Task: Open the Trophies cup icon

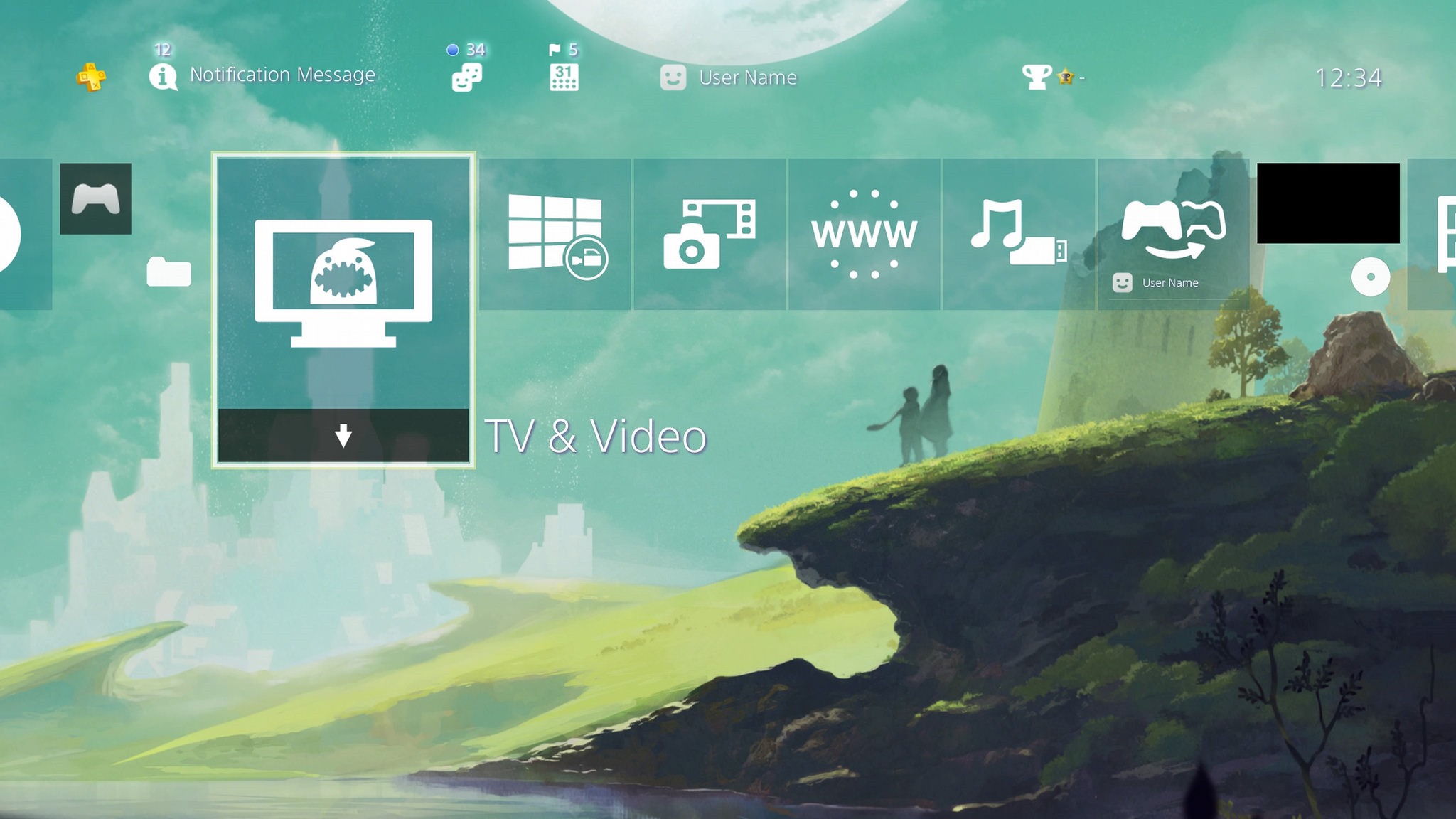Action: coord(1036,77)
